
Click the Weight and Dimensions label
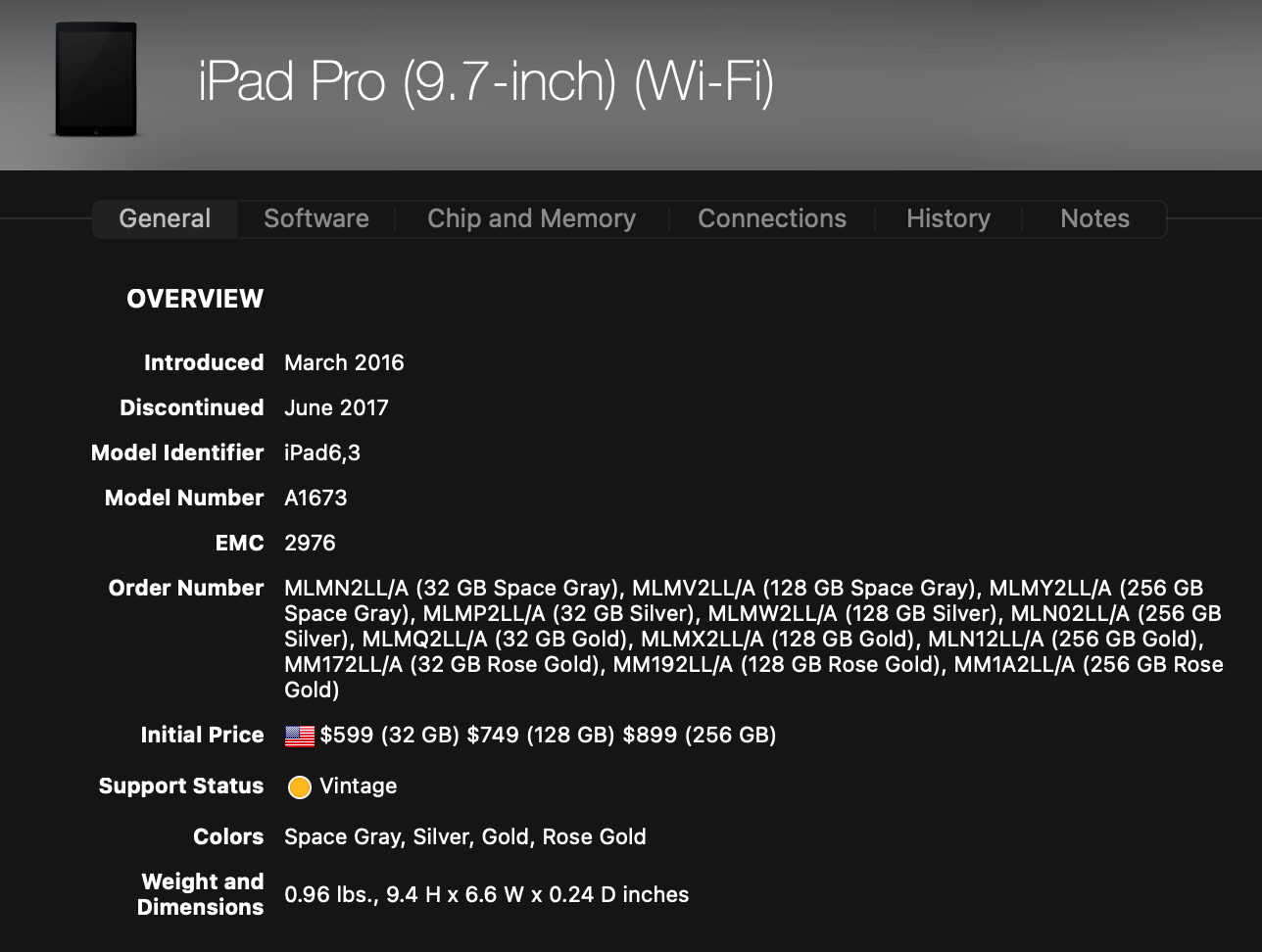pyautogui.click(x=201, y=894)
